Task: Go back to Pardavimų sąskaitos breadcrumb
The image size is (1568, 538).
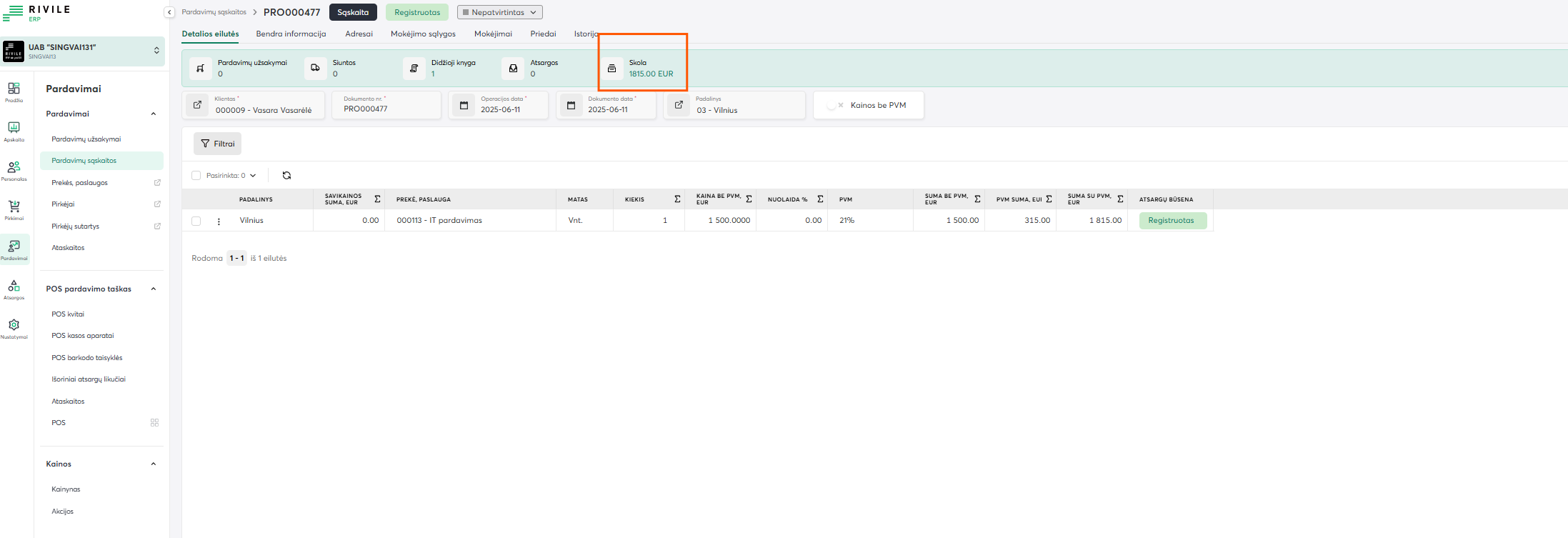Action: coord(214,12)
